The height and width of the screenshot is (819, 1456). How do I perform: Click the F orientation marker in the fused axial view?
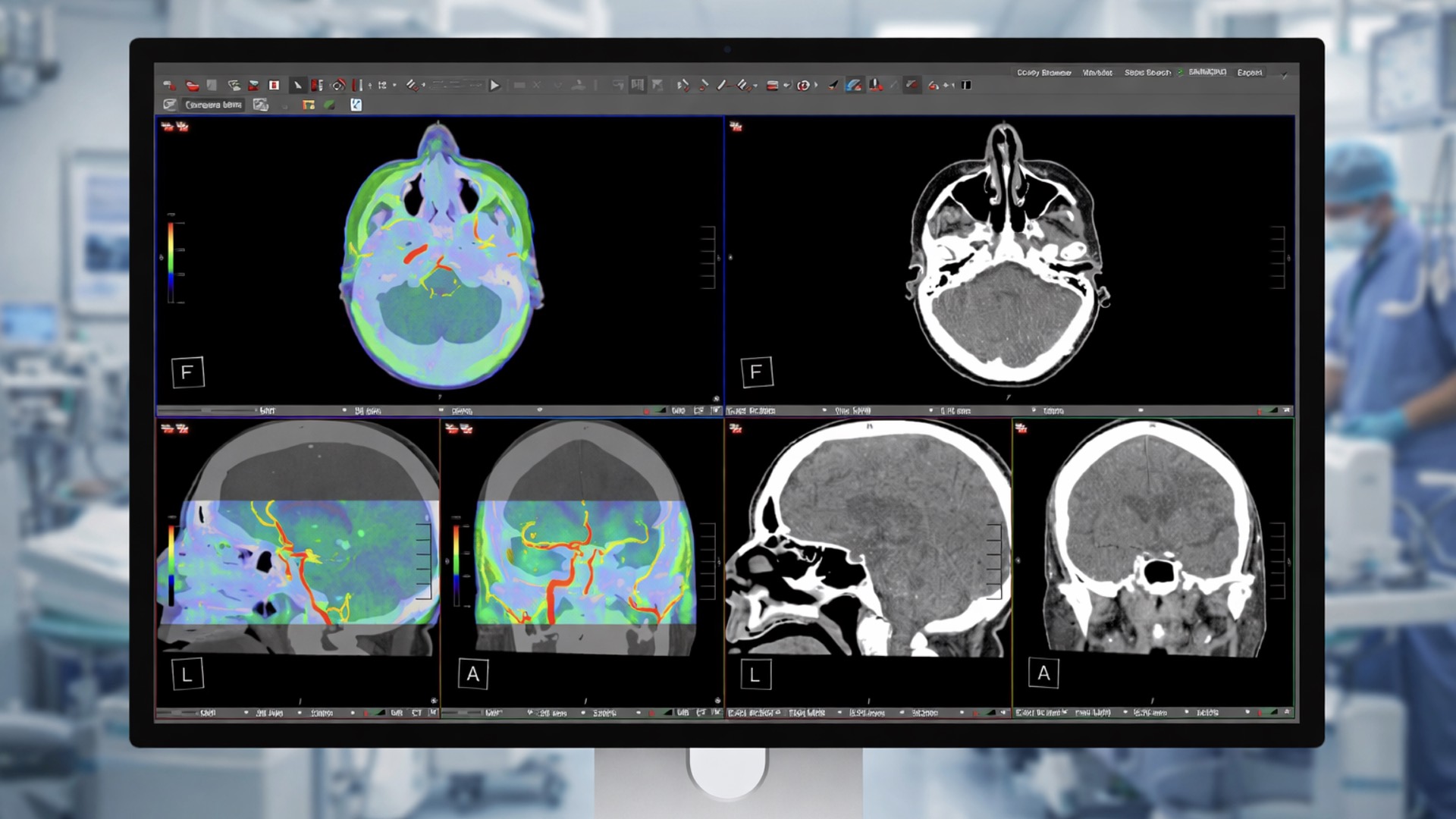187,372
